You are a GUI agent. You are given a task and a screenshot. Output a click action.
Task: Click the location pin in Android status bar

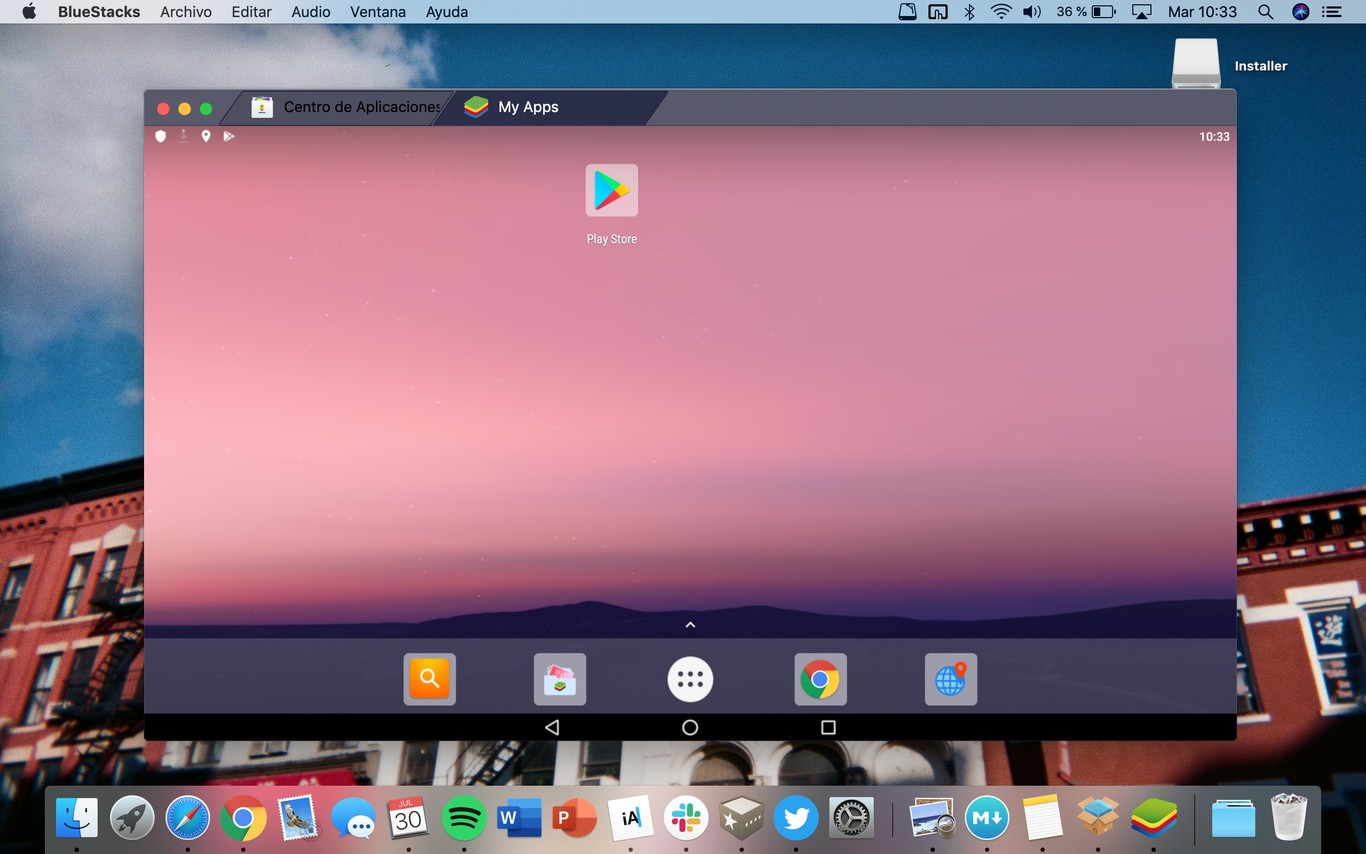coord(206,136)
